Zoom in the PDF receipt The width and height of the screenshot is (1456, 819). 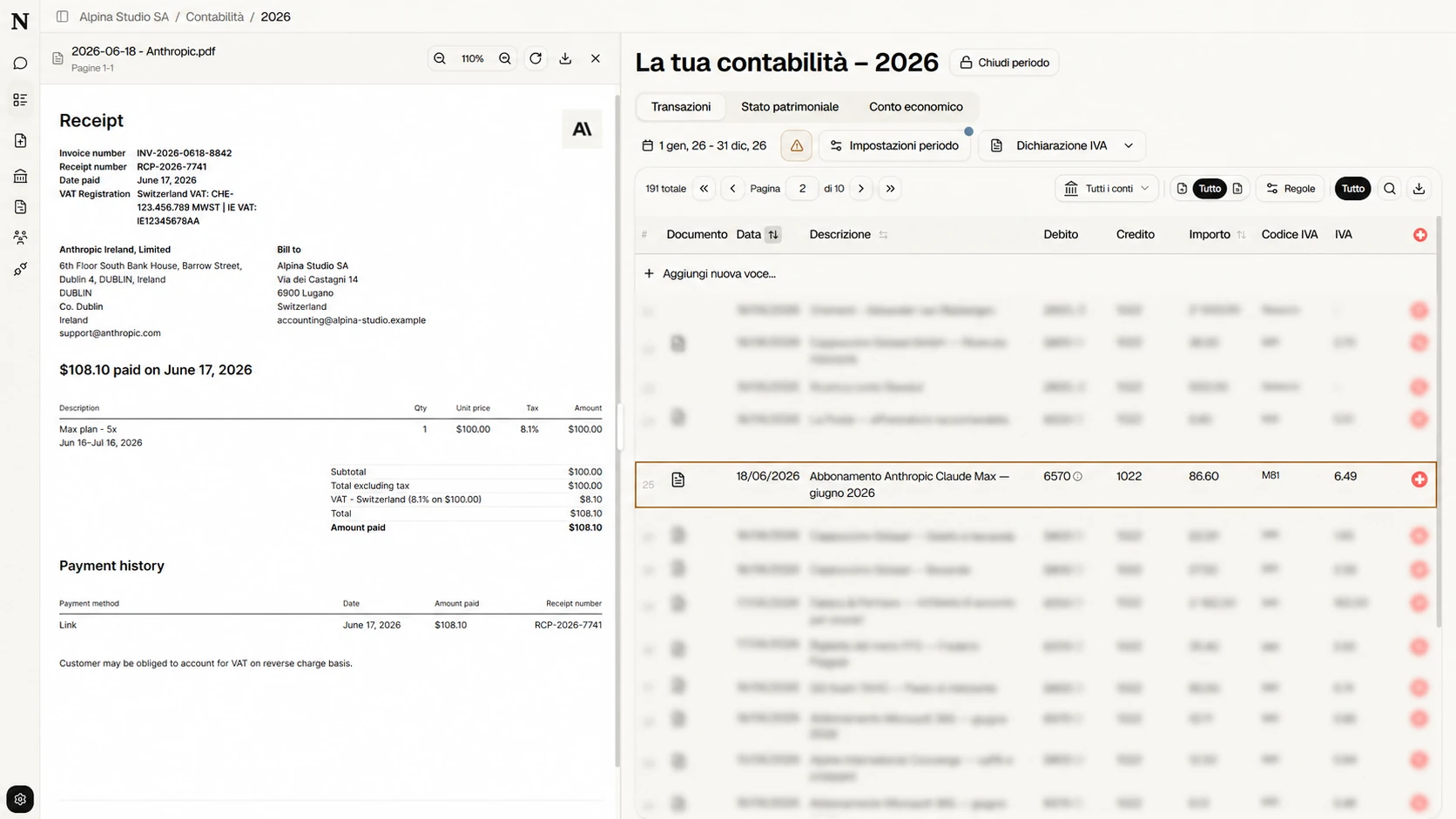coord(505,58)
